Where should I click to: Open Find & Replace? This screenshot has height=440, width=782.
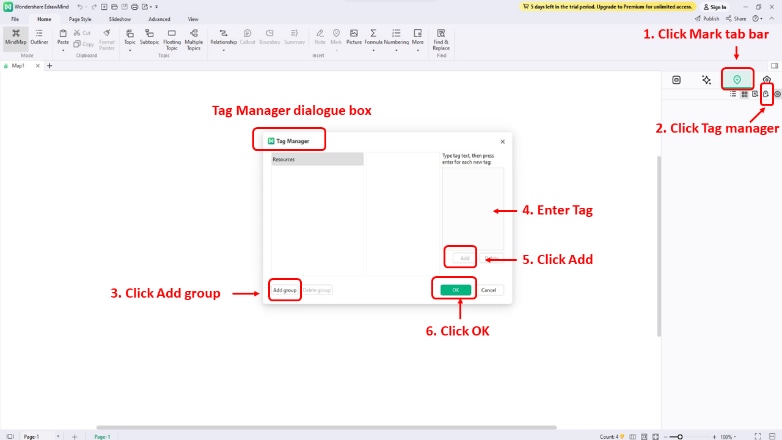pos(441,39)
